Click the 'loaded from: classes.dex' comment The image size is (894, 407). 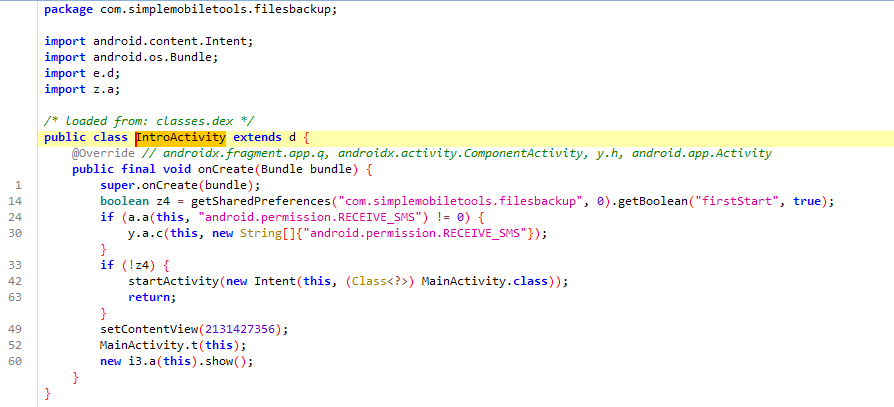(x=149, y=121)
